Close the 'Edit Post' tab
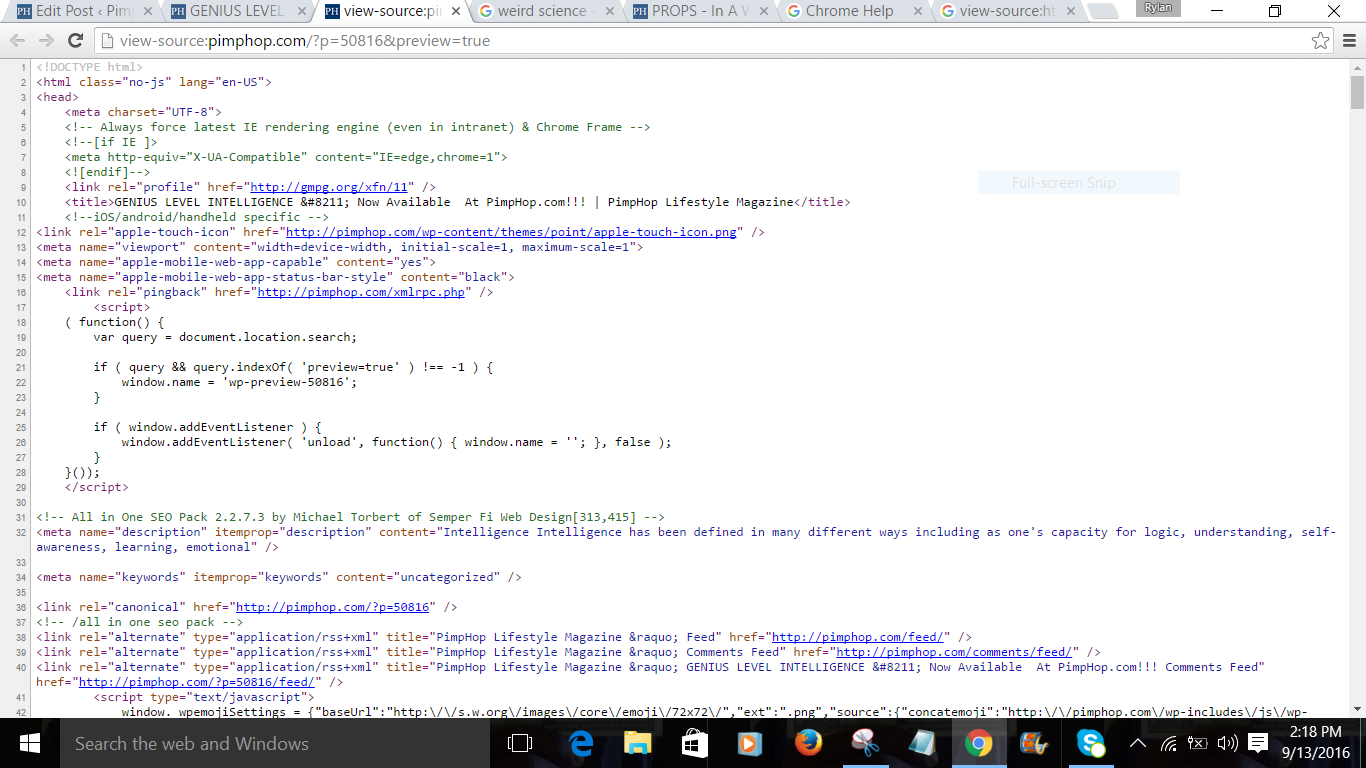Image resolution: width=1366 pixels, height=768 pixels. tap(148, 12)
